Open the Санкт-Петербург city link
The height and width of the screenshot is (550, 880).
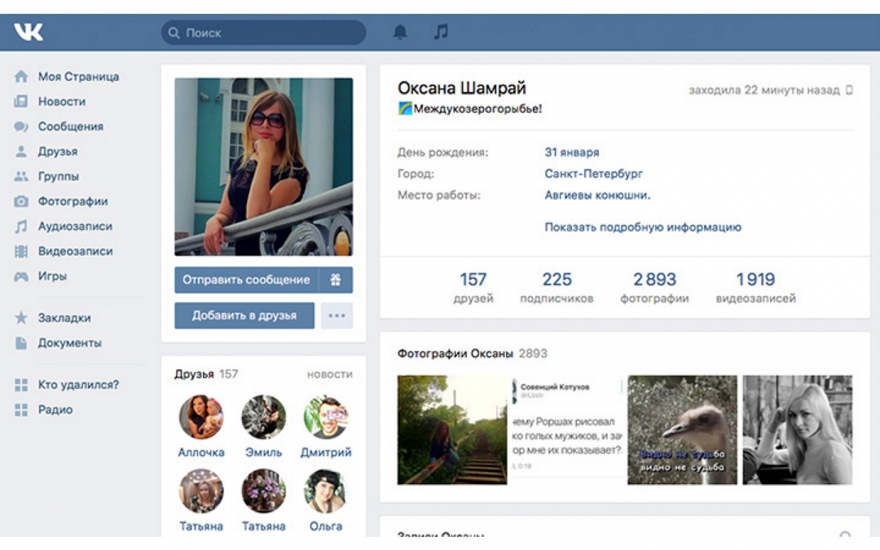(593, 174)
